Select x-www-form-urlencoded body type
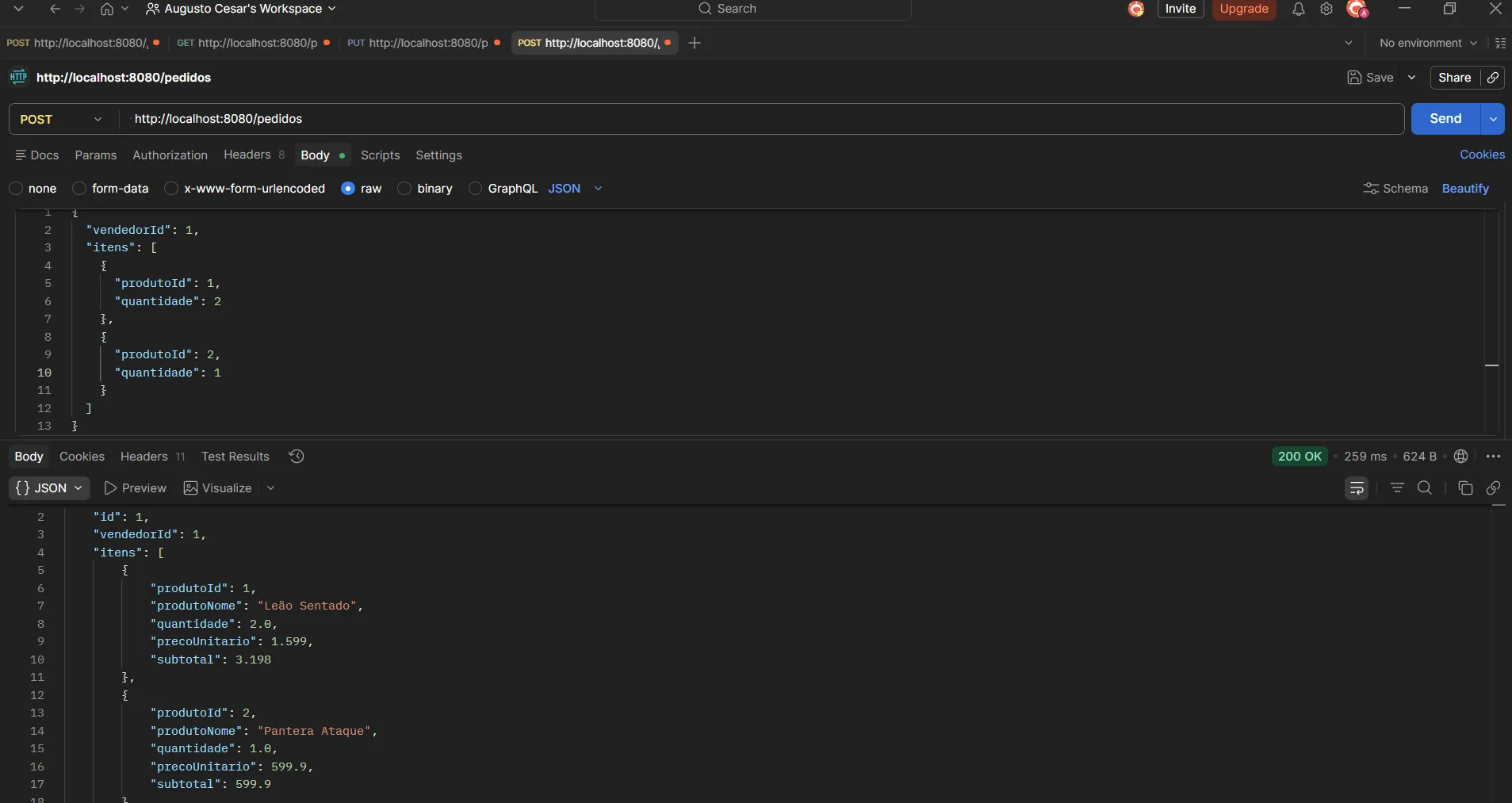 (x=170, y=189)
